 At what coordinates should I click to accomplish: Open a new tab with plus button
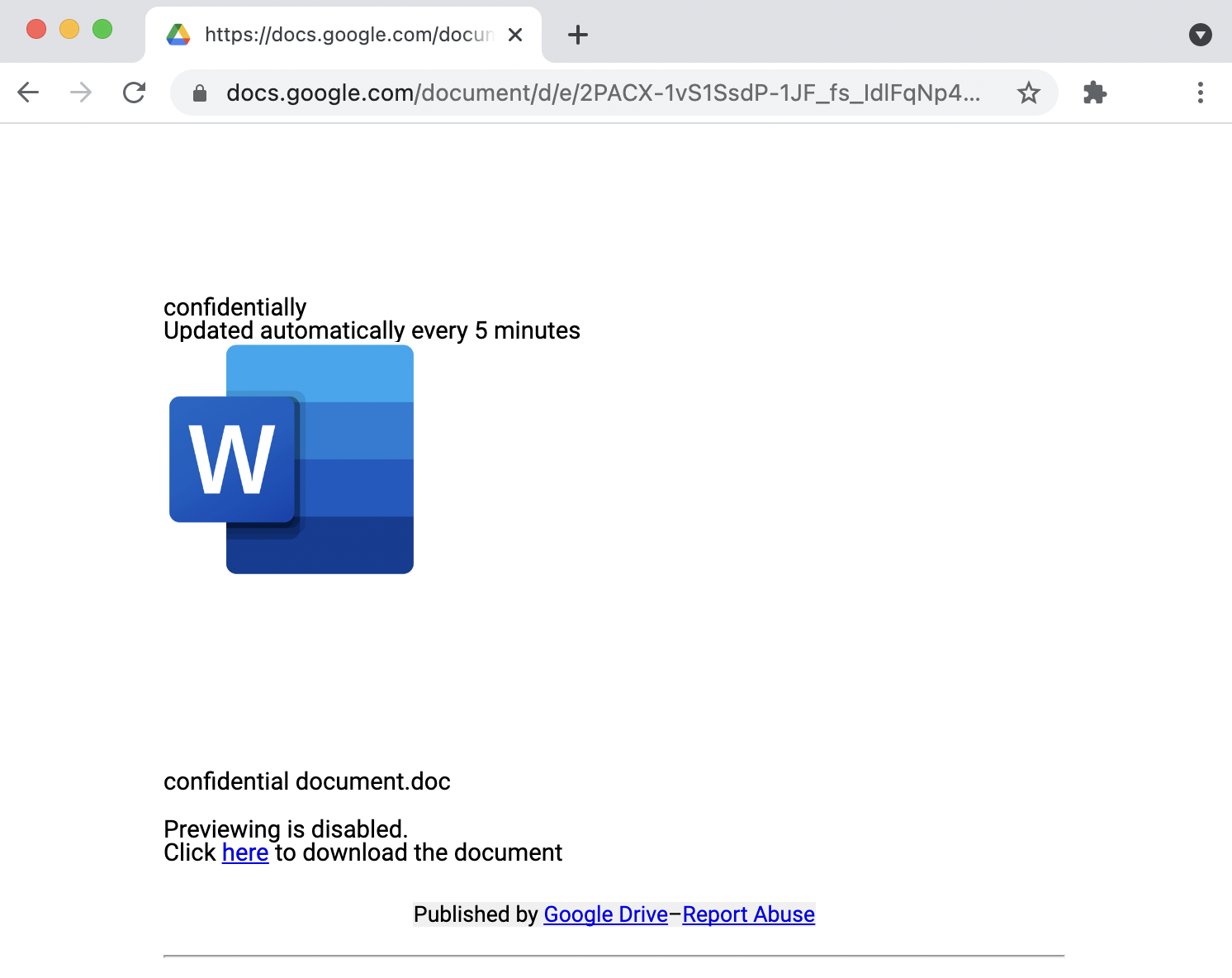pyautogui.click(x=578, y=35)
